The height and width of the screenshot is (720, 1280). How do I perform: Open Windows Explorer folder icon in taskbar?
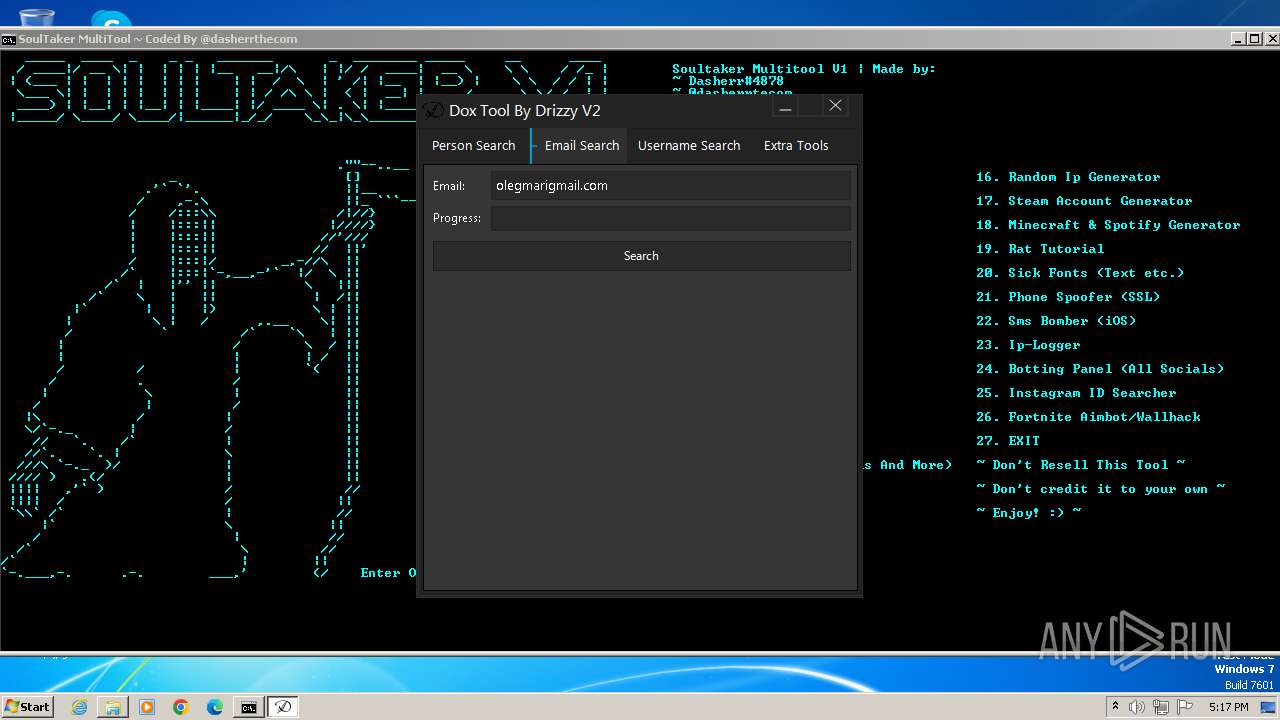[x=113, y=707]
